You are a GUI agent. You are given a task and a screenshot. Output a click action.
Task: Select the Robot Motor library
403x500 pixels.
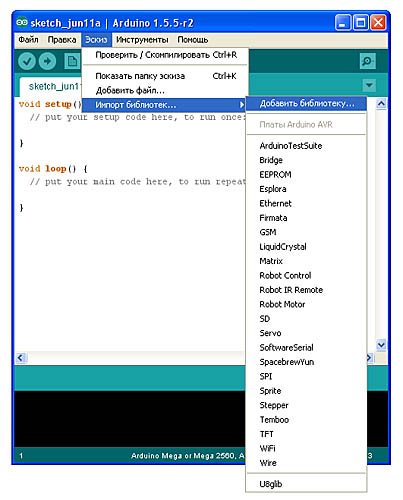(x=306, y=304)
